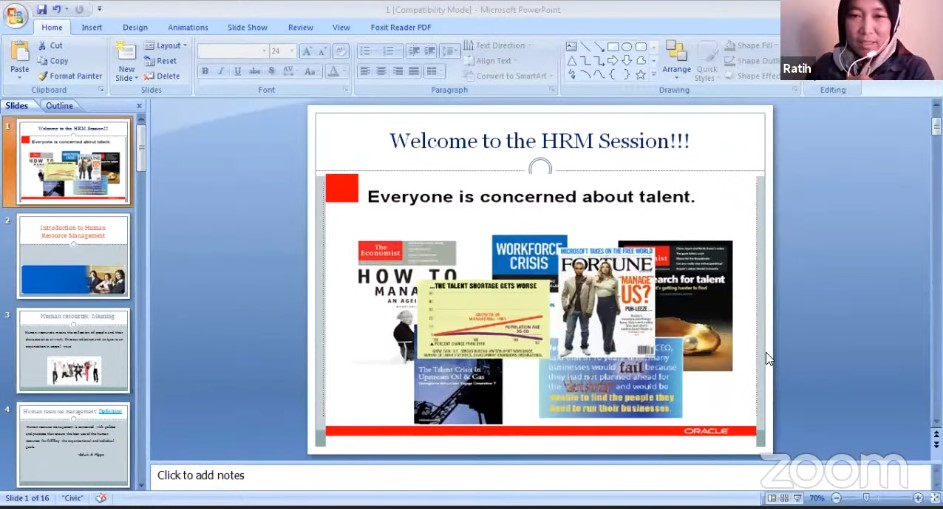Open the Layout dropdown
This screenshot has height=509, width=943.
(x=166, y=45)
